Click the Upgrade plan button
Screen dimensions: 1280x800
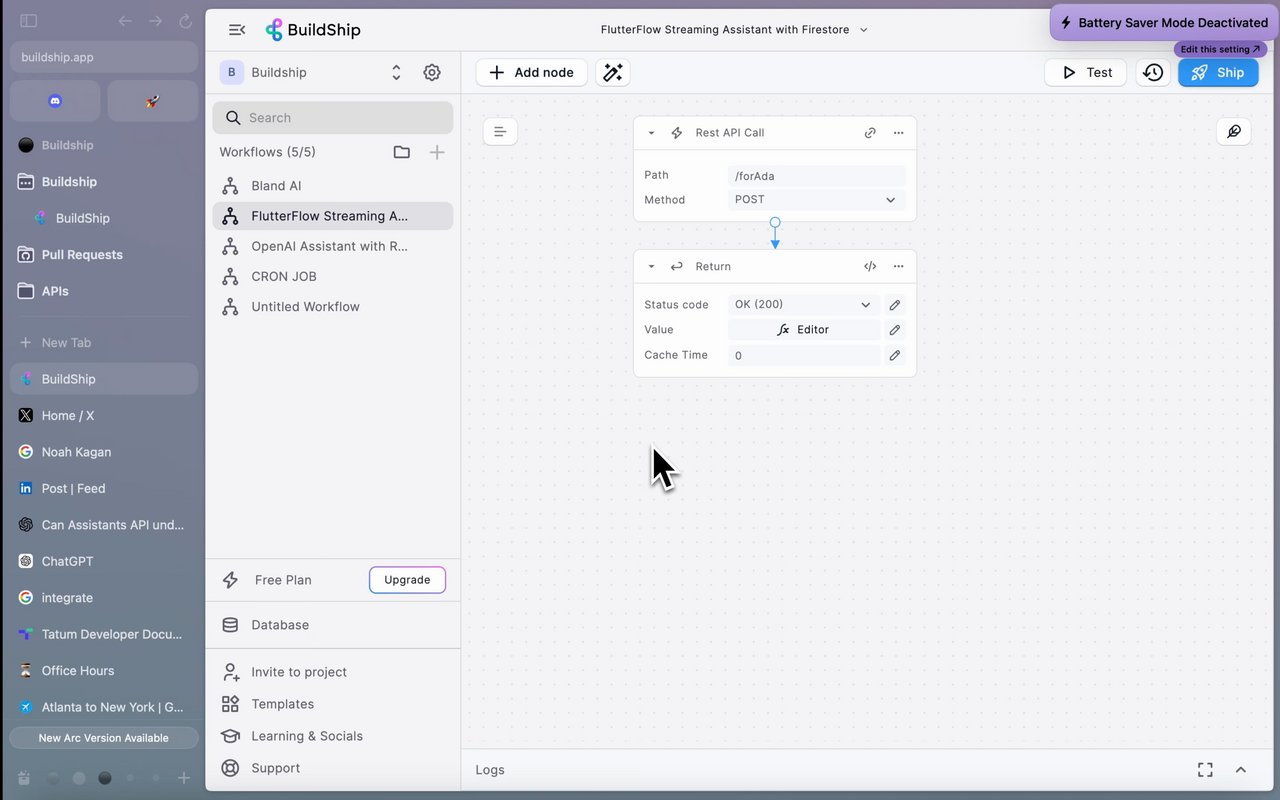[x=407, y=580]
